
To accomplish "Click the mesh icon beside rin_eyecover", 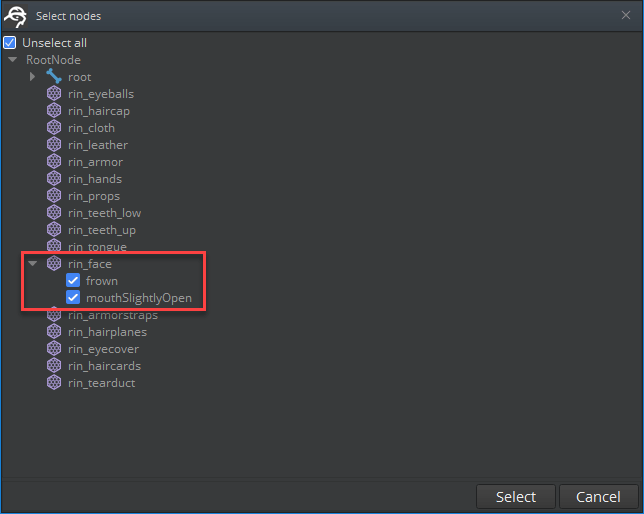I will [x=54, y=349].
